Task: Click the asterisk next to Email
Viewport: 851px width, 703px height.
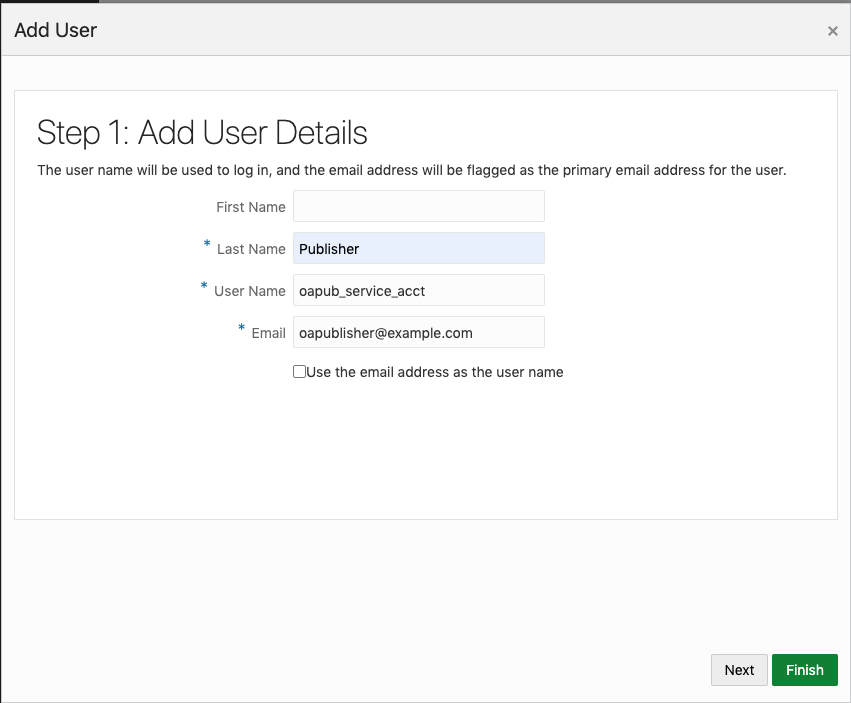Action: [240, 328]
